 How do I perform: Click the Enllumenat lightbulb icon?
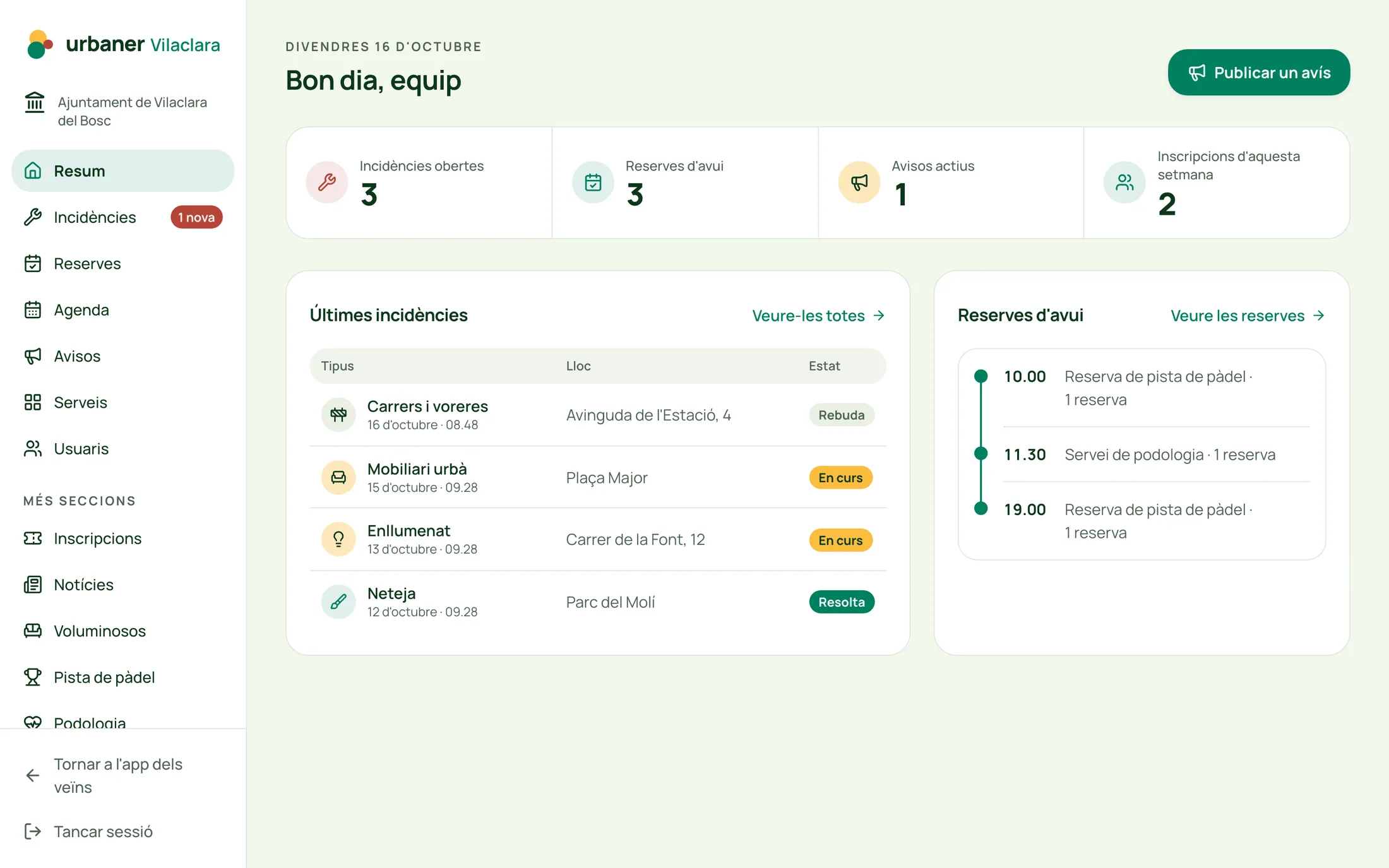(338, 539)
